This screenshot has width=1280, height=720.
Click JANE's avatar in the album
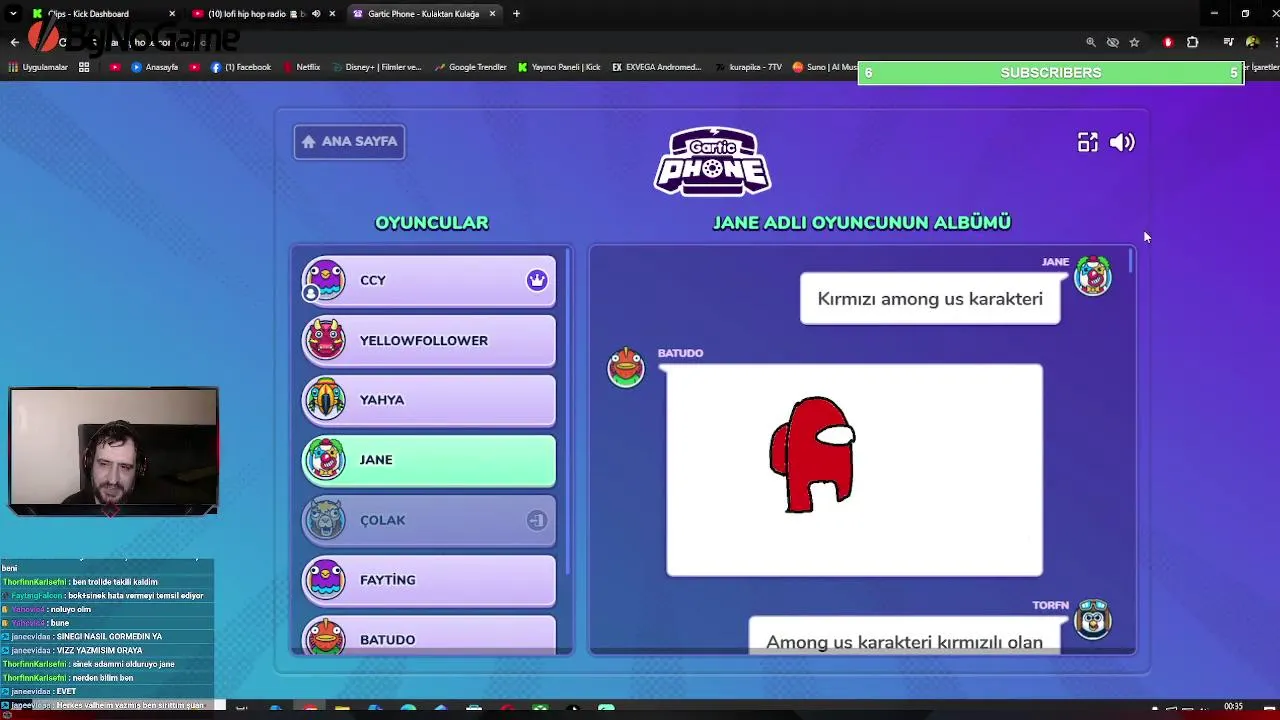pyautogui.click(x=1092, y=276)
